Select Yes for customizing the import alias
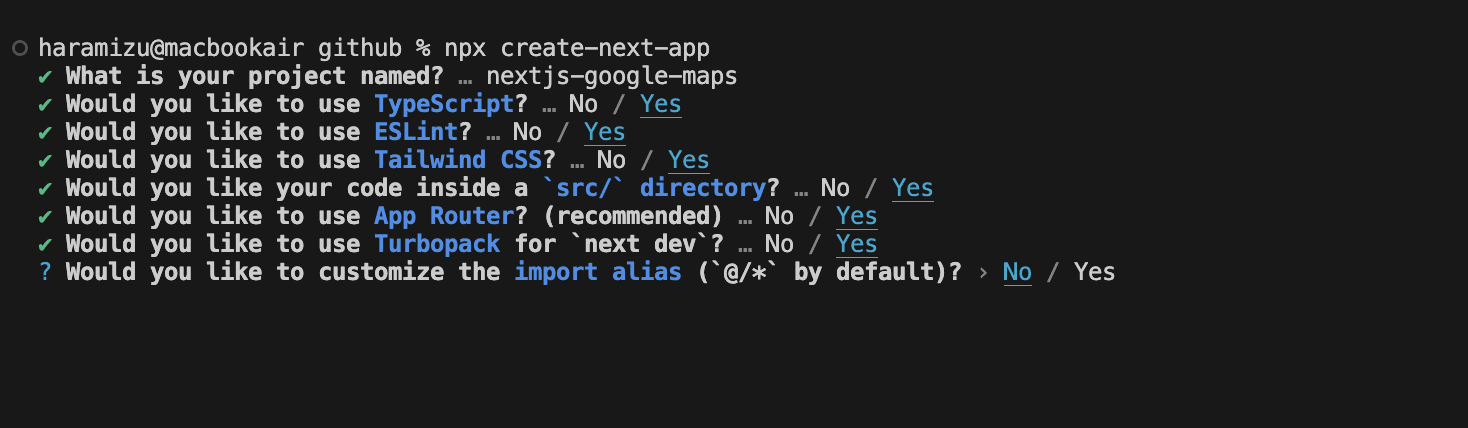Image resolution: width=1468 pixels, height=428 pixels. [x=1094, y=272]
